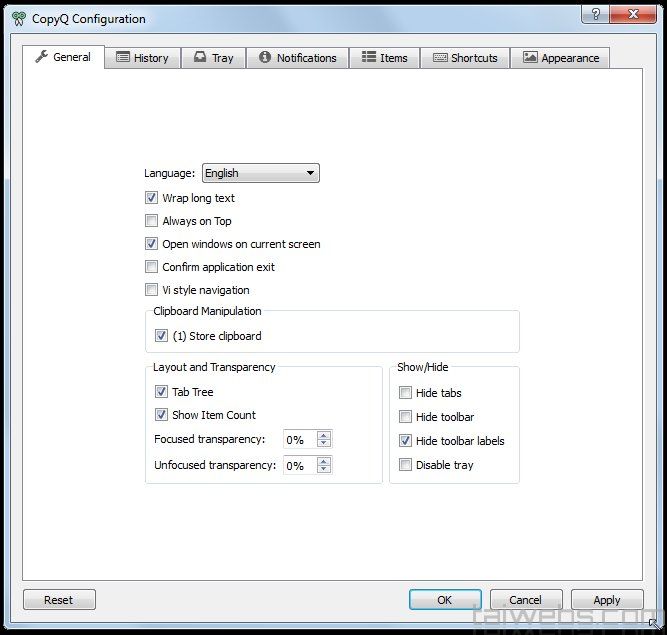Decrease Unfocused transparency with down arrow
Viewport: 667px width, 635px height.
(x=323, y=470)
